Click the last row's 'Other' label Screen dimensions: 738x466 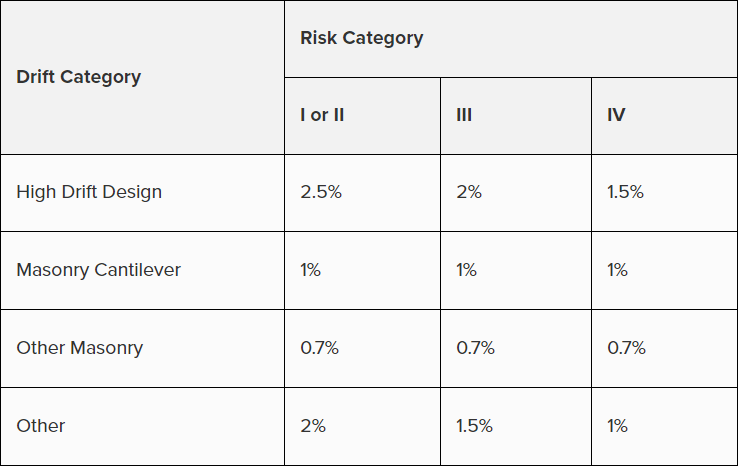click(x=41, y=425)
